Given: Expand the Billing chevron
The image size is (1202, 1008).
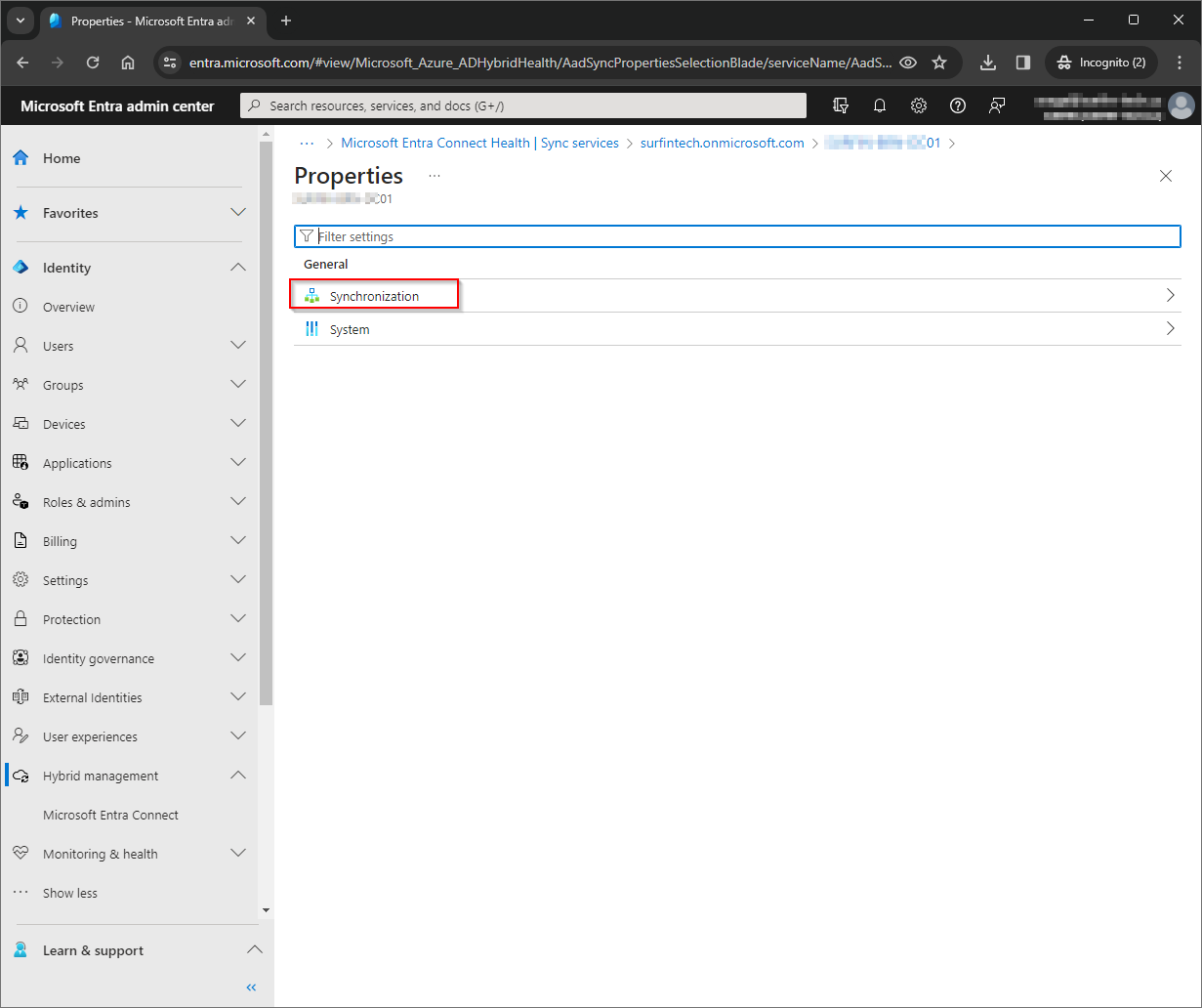Looking at the screenshot, I should [238, 541].
